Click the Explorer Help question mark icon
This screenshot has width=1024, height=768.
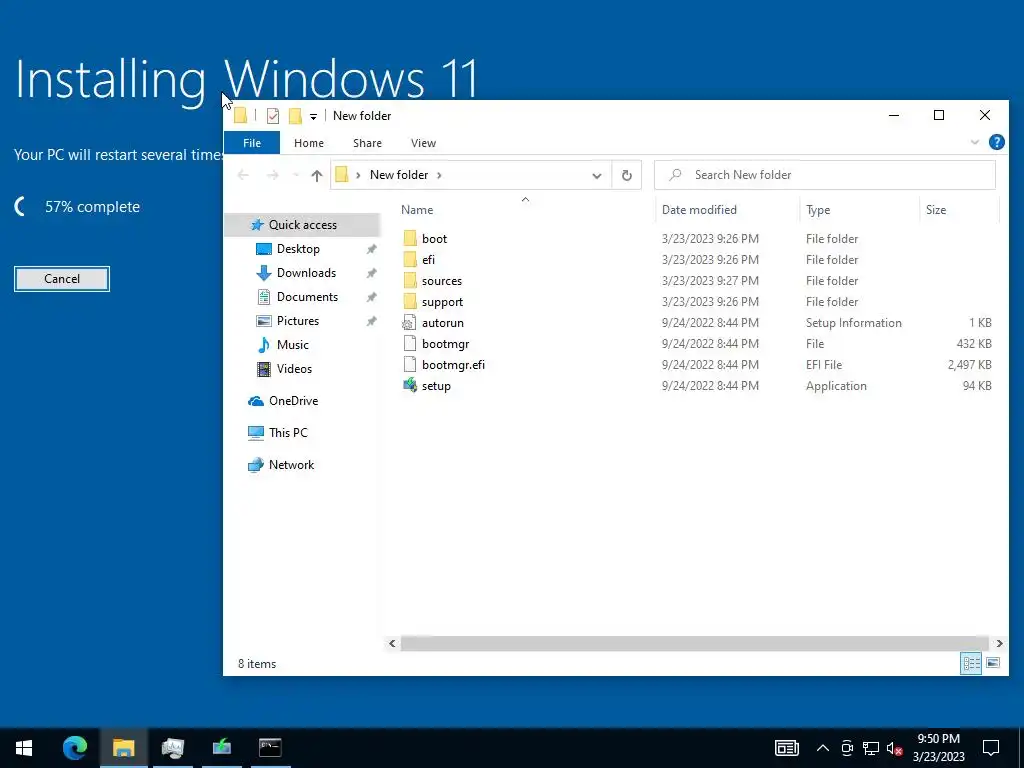[997, 142]
